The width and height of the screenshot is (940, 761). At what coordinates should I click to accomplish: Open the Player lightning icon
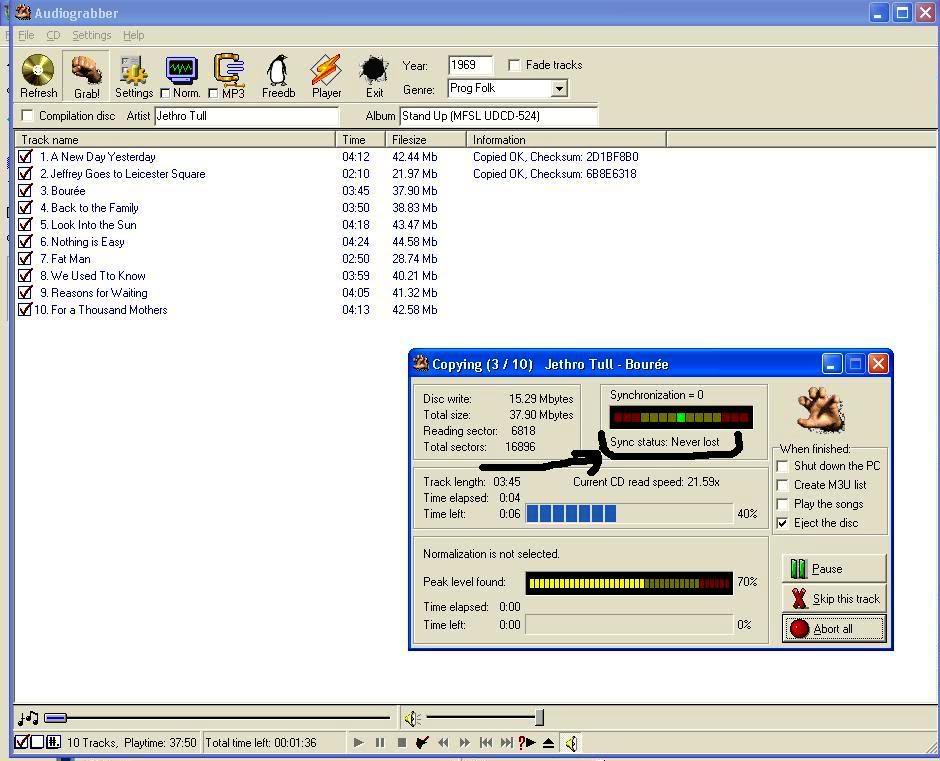326,70
